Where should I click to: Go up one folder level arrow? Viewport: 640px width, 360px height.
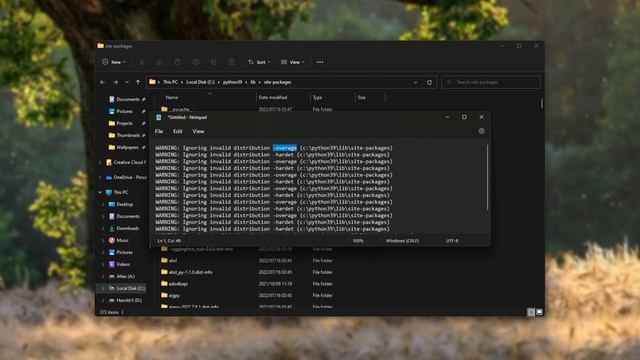[x=138, y=82]
